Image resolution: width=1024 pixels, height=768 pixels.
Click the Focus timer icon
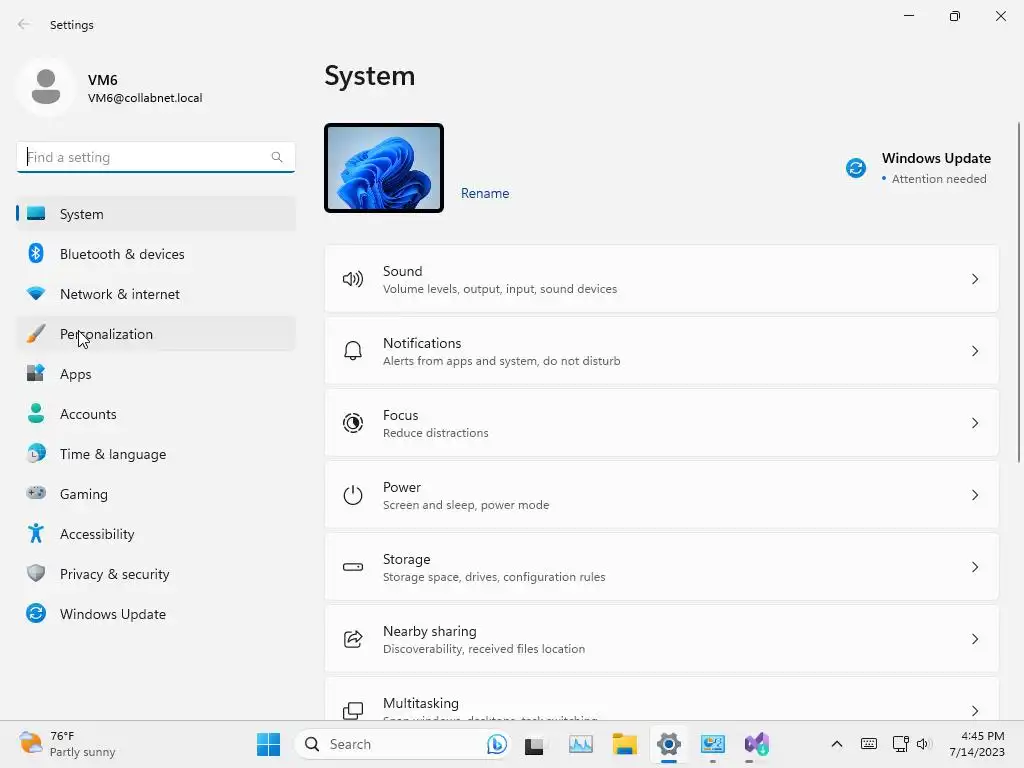tap(353, 423)
